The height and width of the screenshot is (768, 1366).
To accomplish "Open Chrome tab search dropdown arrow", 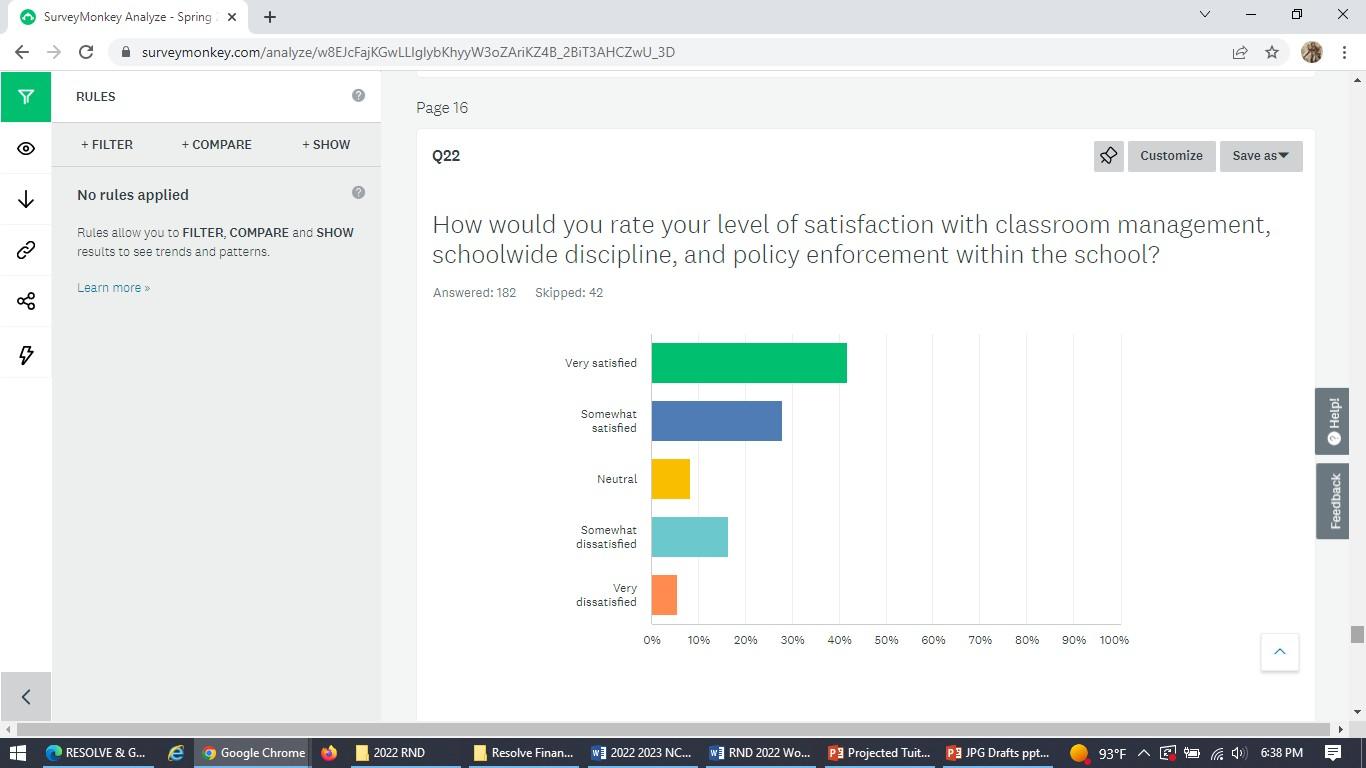I will (x=1204, y=15).
